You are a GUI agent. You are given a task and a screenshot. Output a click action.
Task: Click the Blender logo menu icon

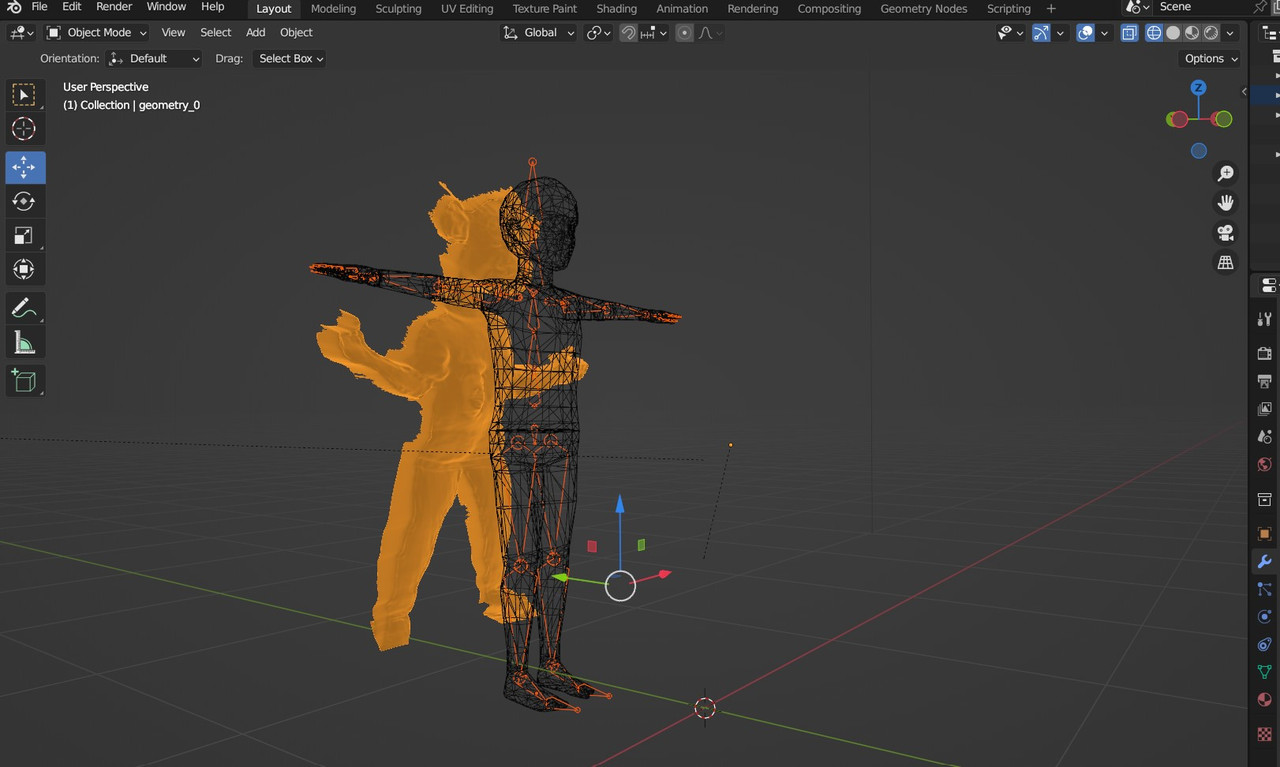pos(14,7)
